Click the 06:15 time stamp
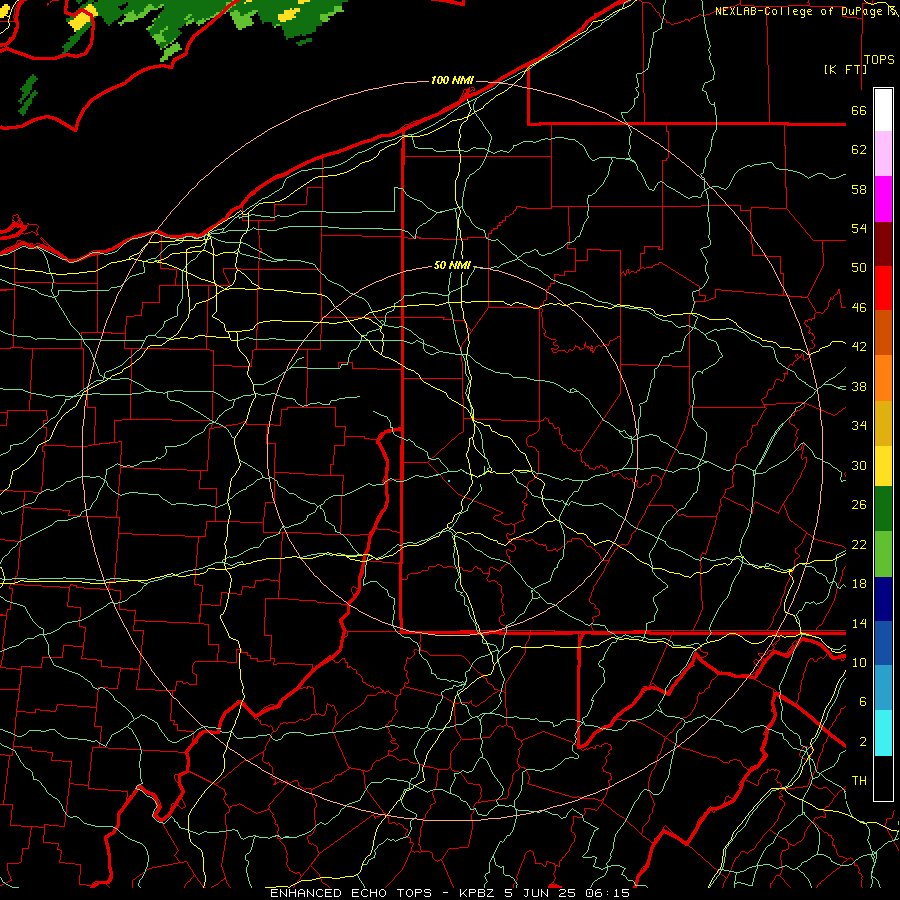The image size is (900, 900). coord(607,893)
